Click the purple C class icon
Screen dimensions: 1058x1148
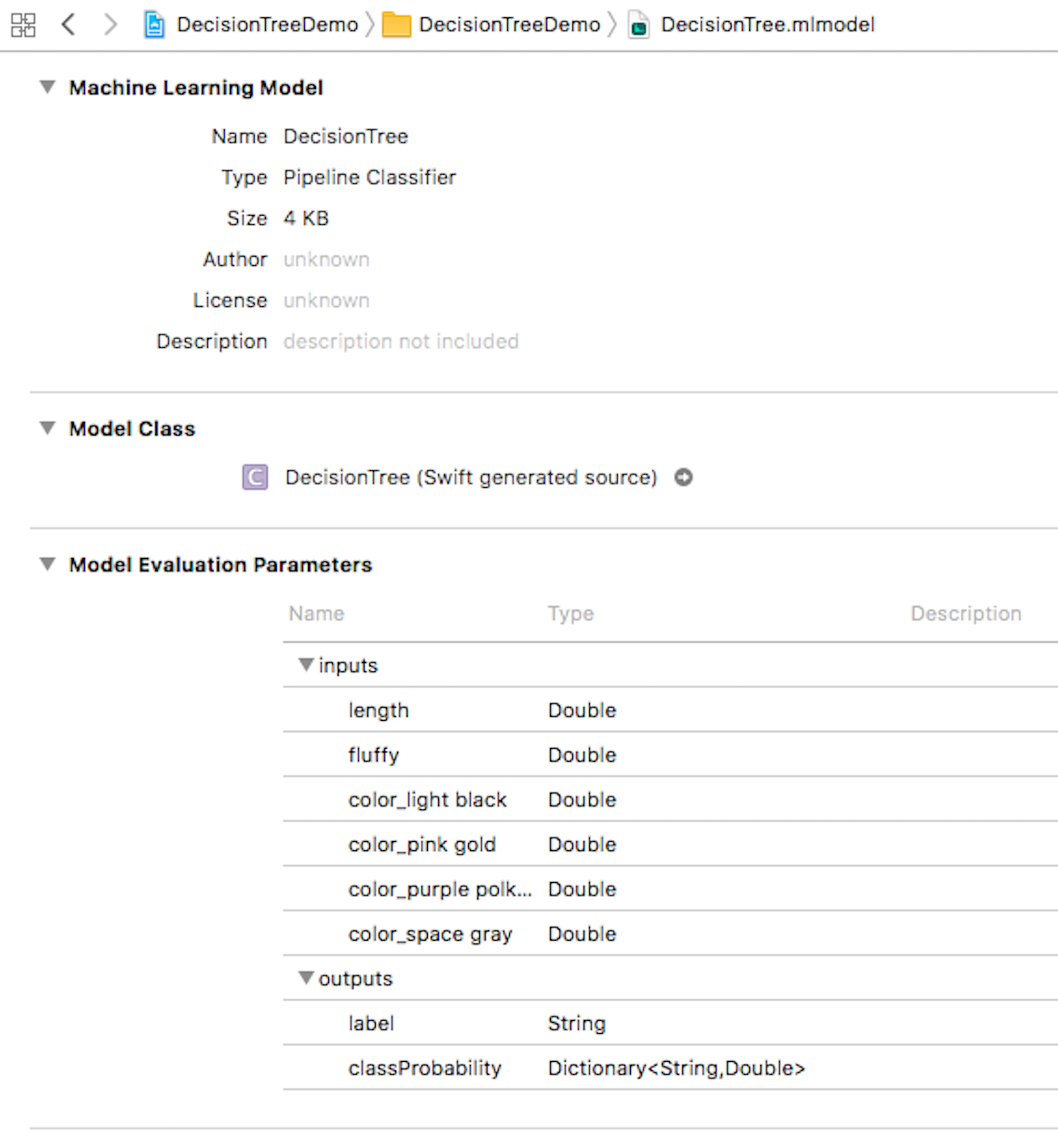coord(255,477)
